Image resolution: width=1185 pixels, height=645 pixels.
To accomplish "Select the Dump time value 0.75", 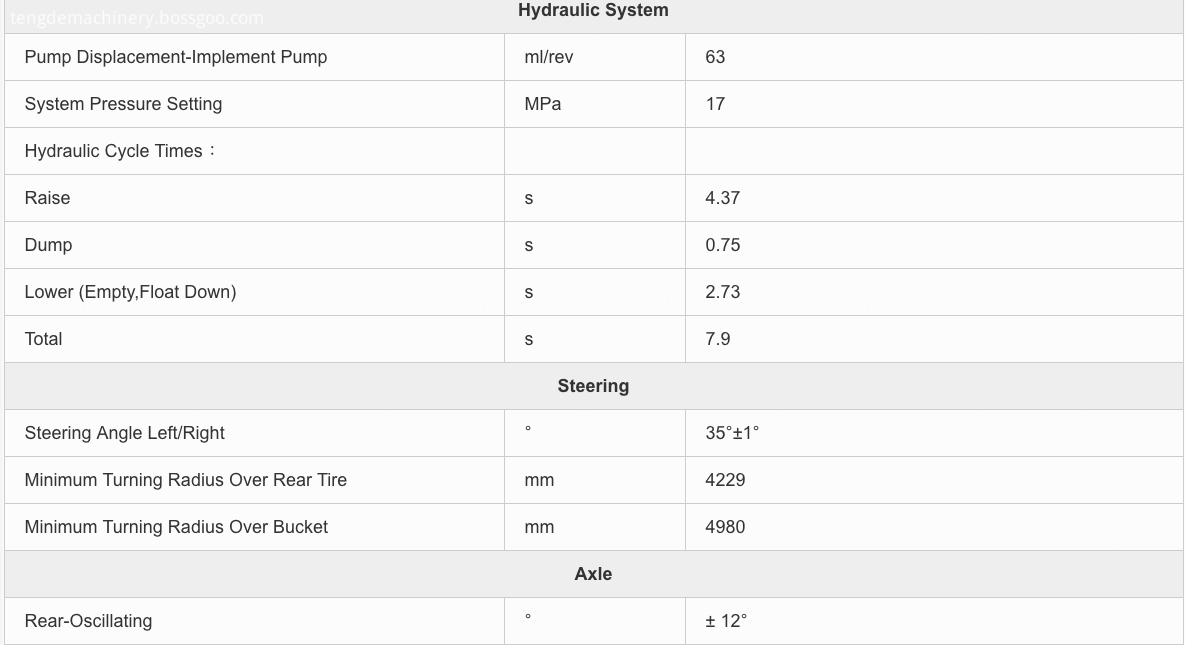I will pyautogui.click(x=722, y=245).
